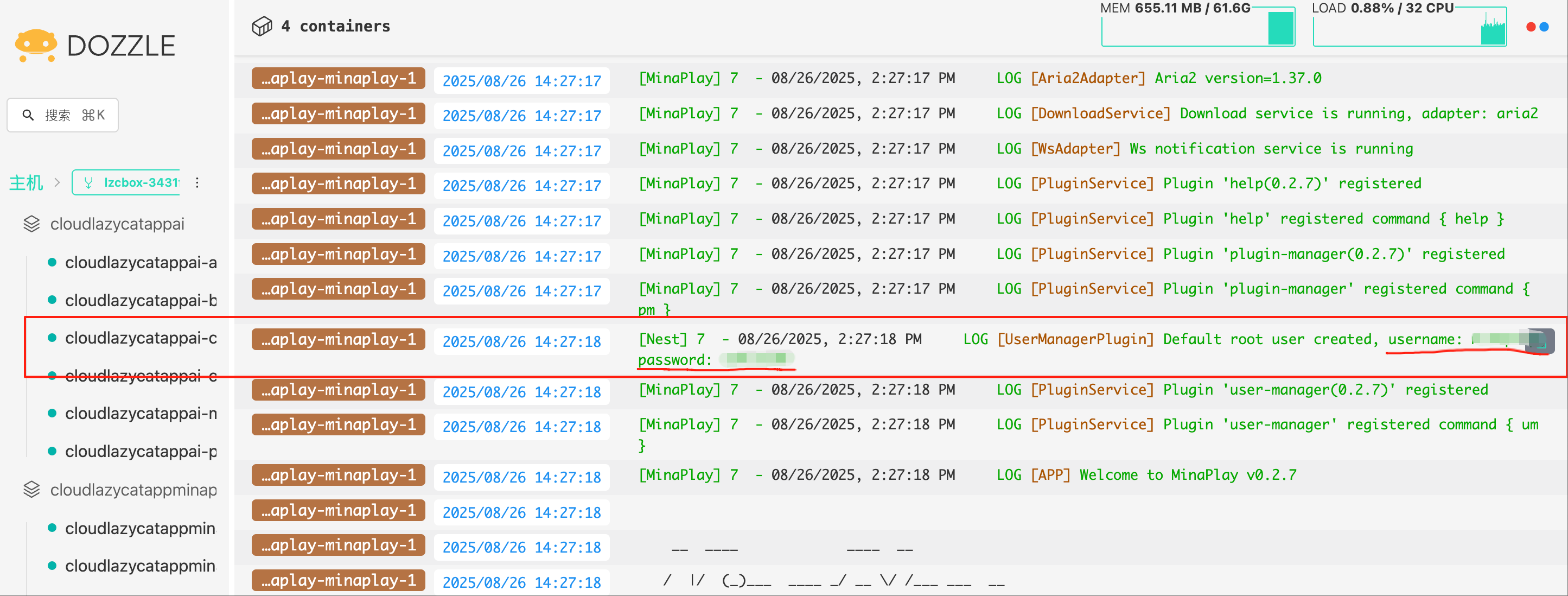1568x596 pixels.
Task: Click the container tag on Welcome to MinaPlay row
Action: [x=339, y=475]
